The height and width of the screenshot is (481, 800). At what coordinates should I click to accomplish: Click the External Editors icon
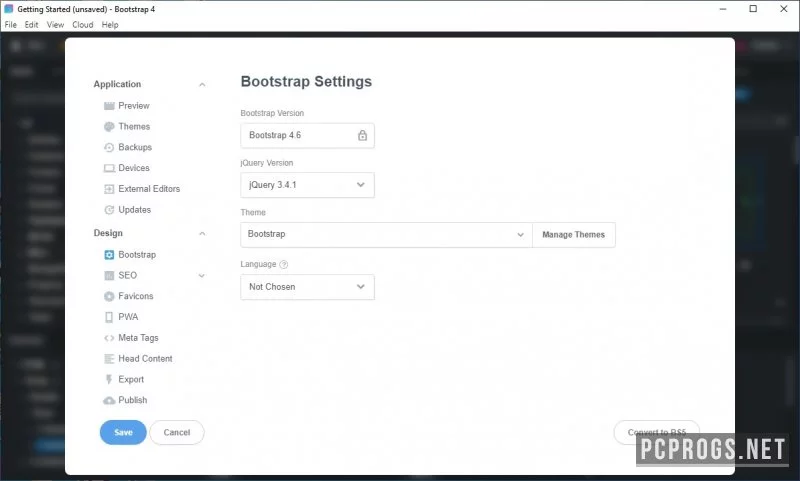click(x=109, y=189)
